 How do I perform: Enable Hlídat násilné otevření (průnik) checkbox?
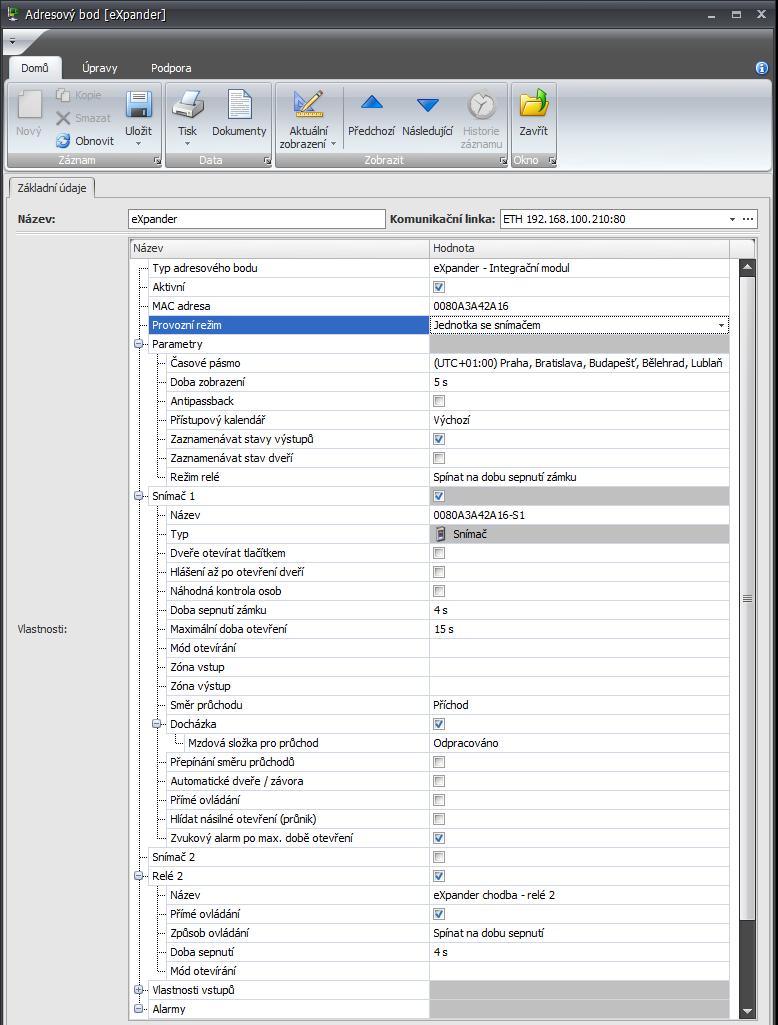[439, 818]
